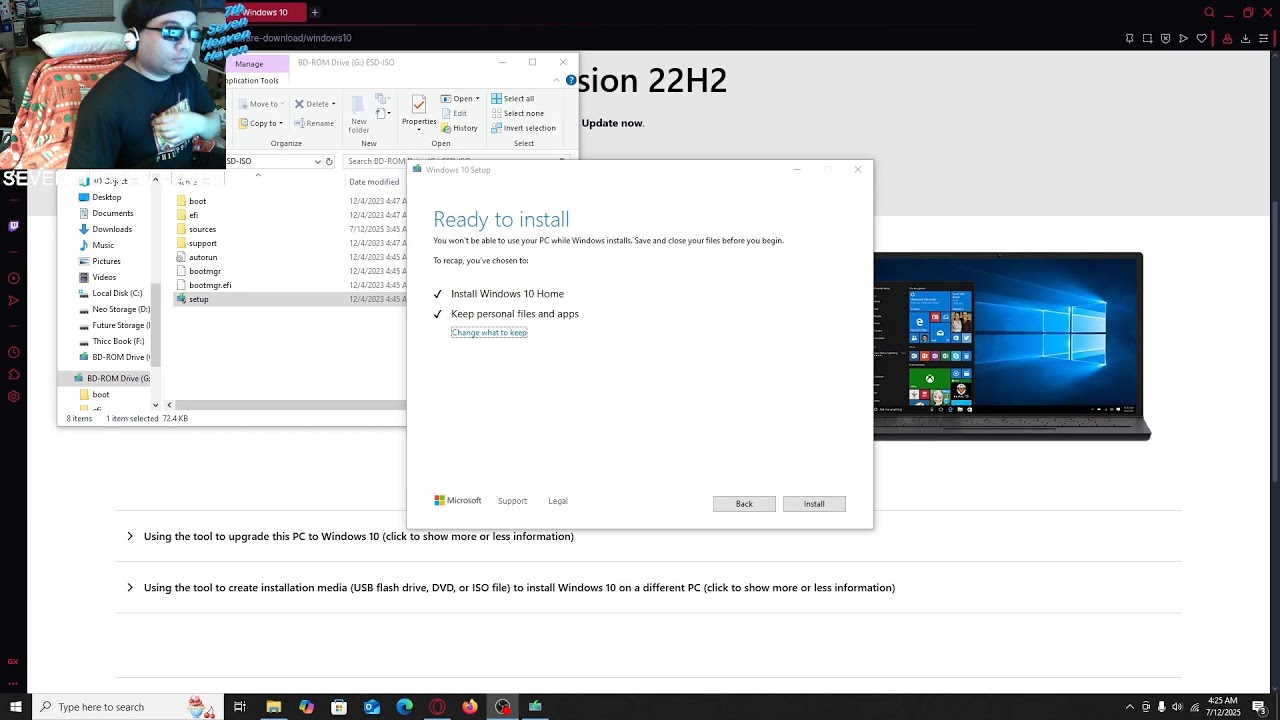Expand the Open dropdown in Explorer ribbon
The height and width of the screenshot is (720, 1280).
tap(478, 99)
